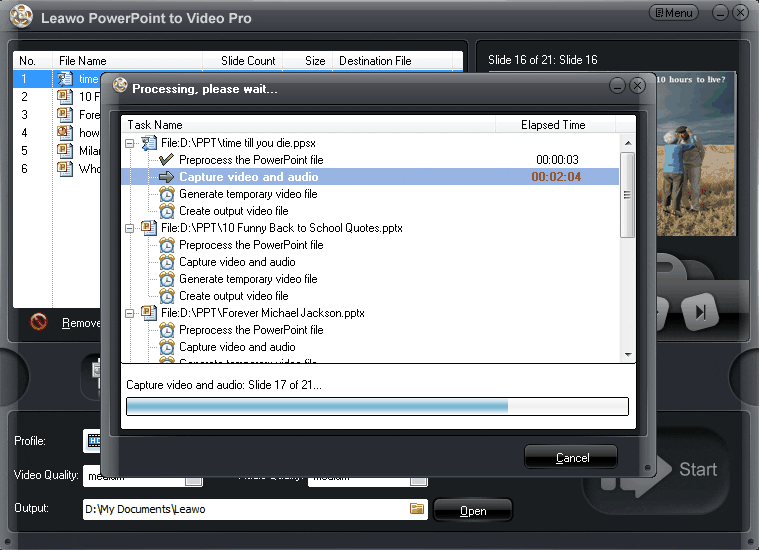Viewport: 759px width, 550px height.
Task: Click the Cancel button in processing dialog
Action: (571, 457)
